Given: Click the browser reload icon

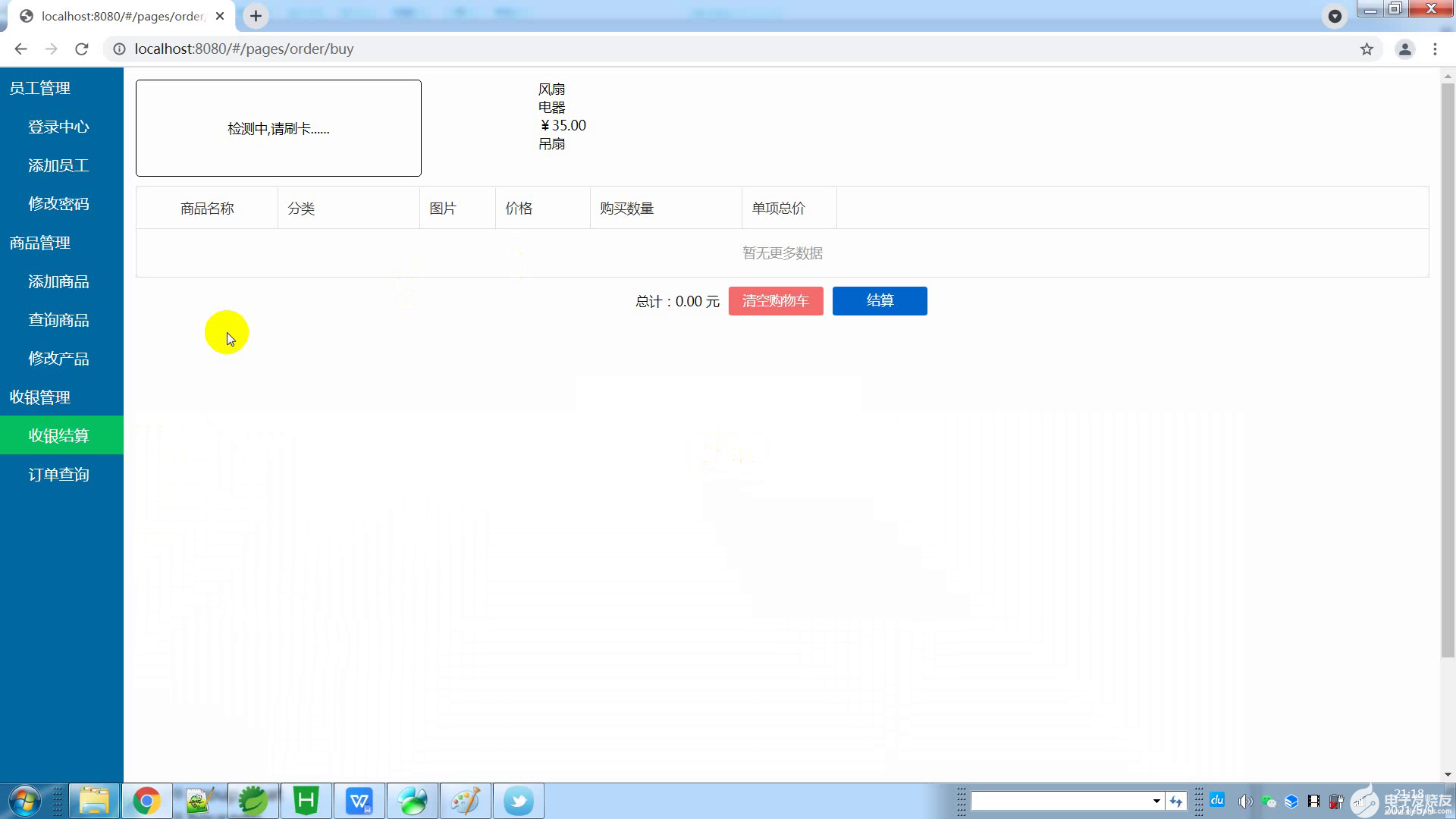Looking at the screenshot, I should (x=82, y=49).
